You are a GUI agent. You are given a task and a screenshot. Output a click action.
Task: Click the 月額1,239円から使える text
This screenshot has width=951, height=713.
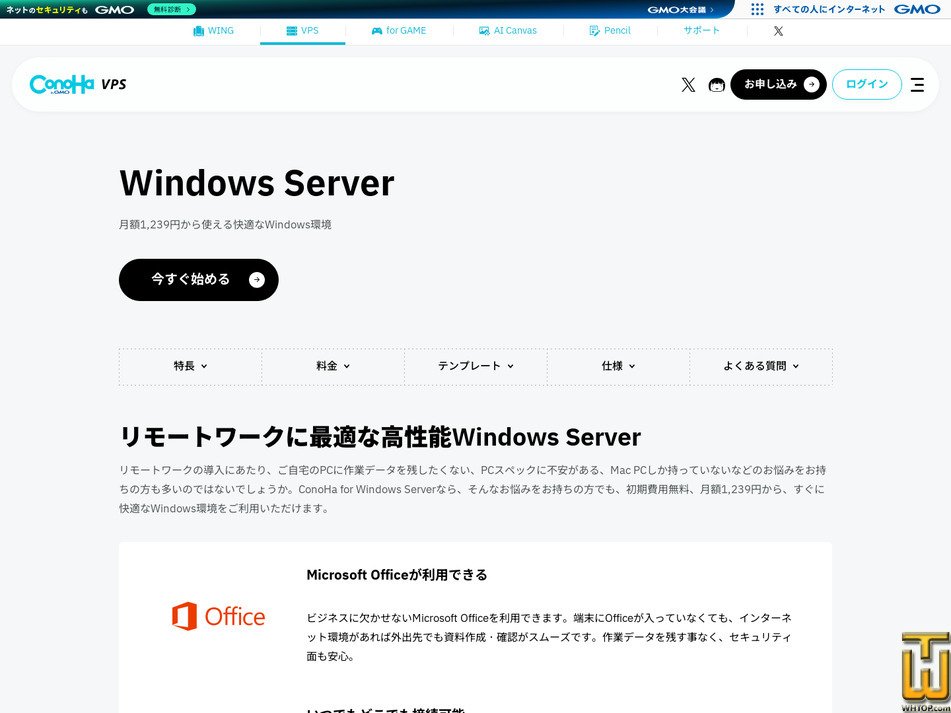225,225
